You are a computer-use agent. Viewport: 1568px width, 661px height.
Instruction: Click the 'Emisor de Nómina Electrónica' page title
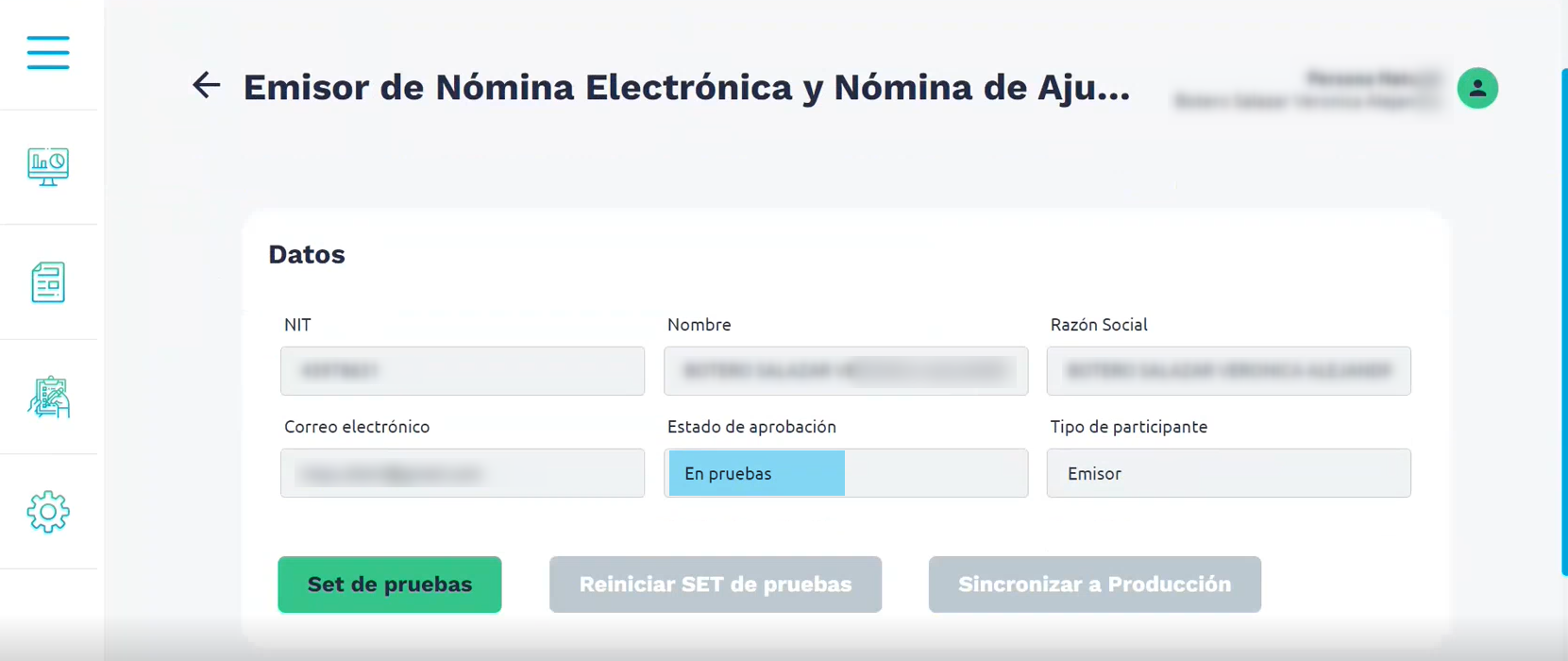pos(686,88)
